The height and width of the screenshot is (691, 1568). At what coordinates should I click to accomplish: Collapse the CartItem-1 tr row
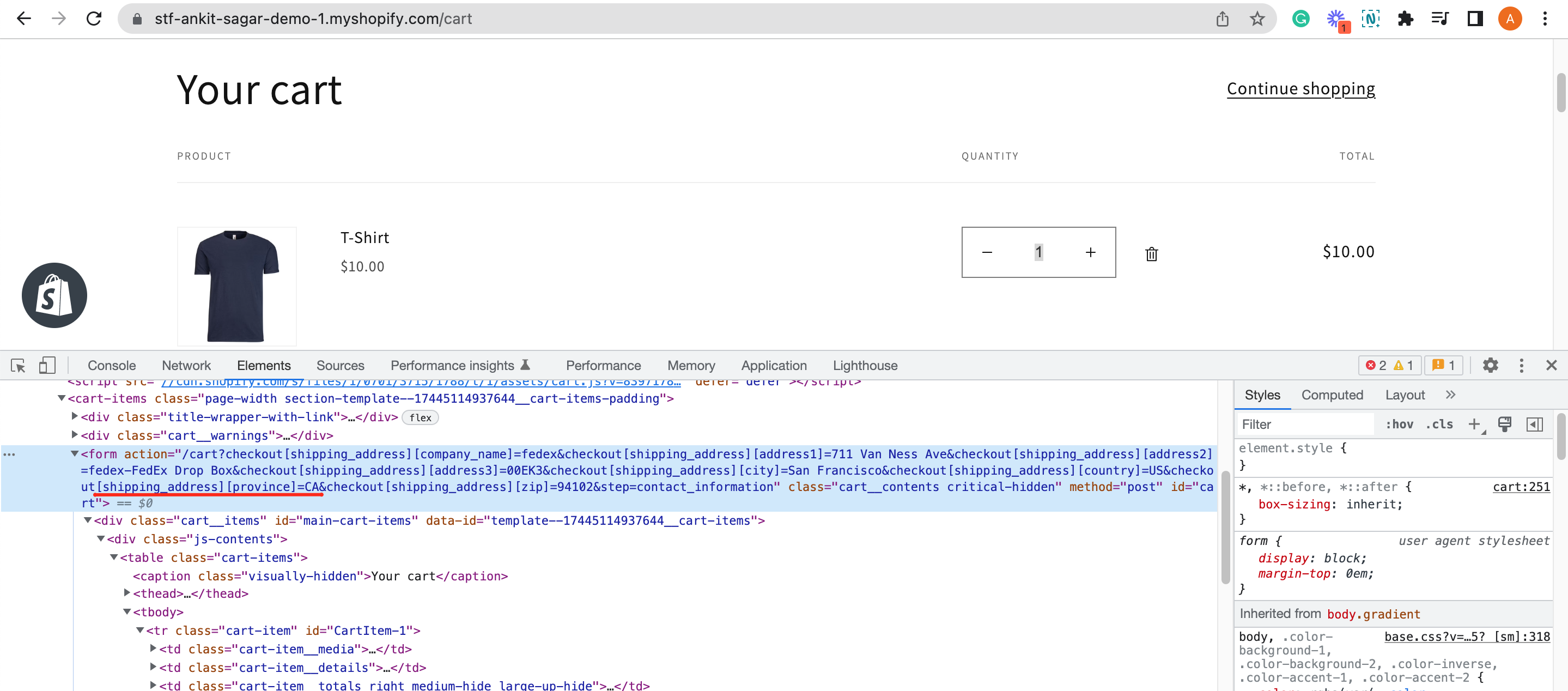point(140,630)
